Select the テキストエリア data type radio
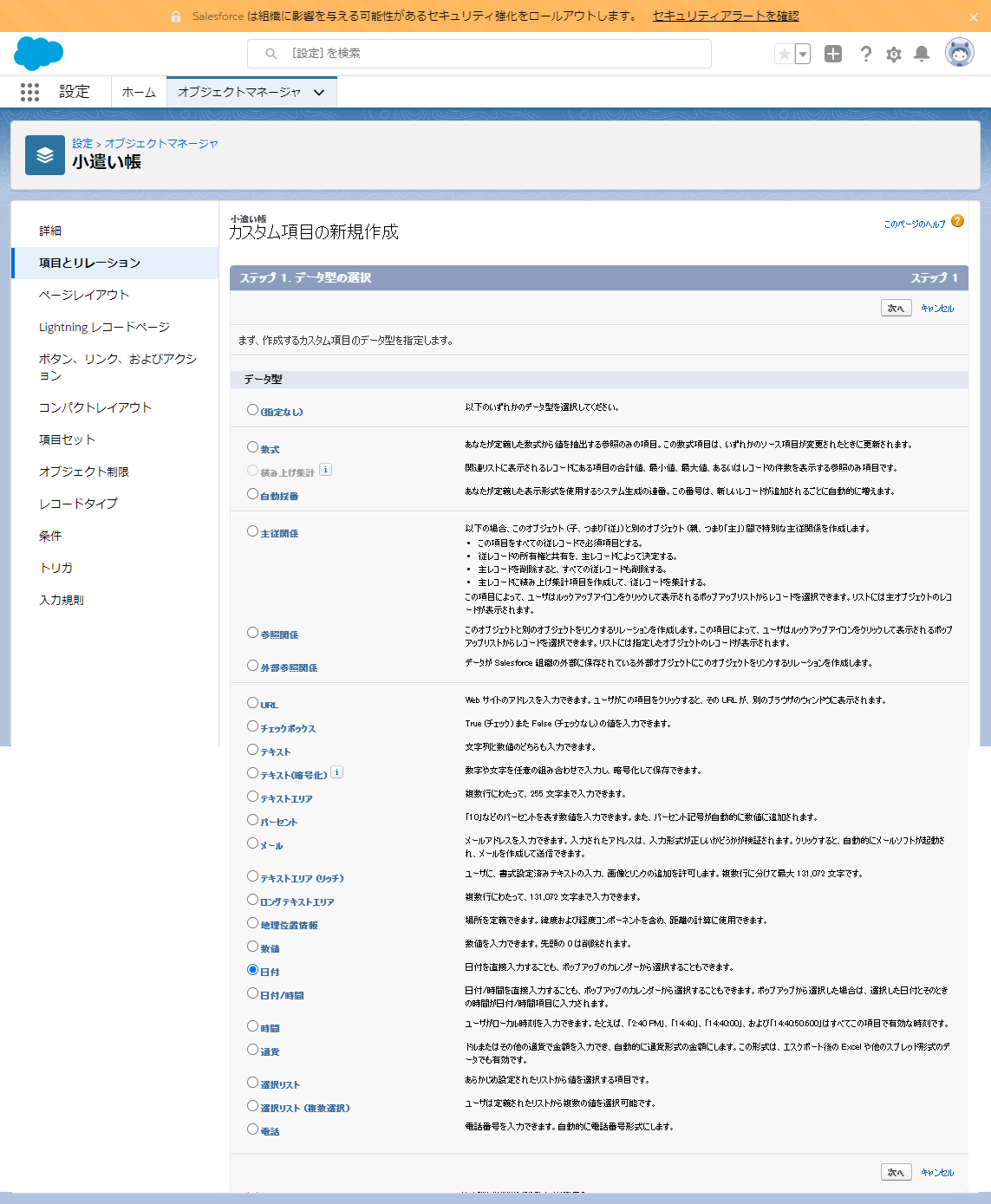 pyautogui.click(x=252, y=797)
